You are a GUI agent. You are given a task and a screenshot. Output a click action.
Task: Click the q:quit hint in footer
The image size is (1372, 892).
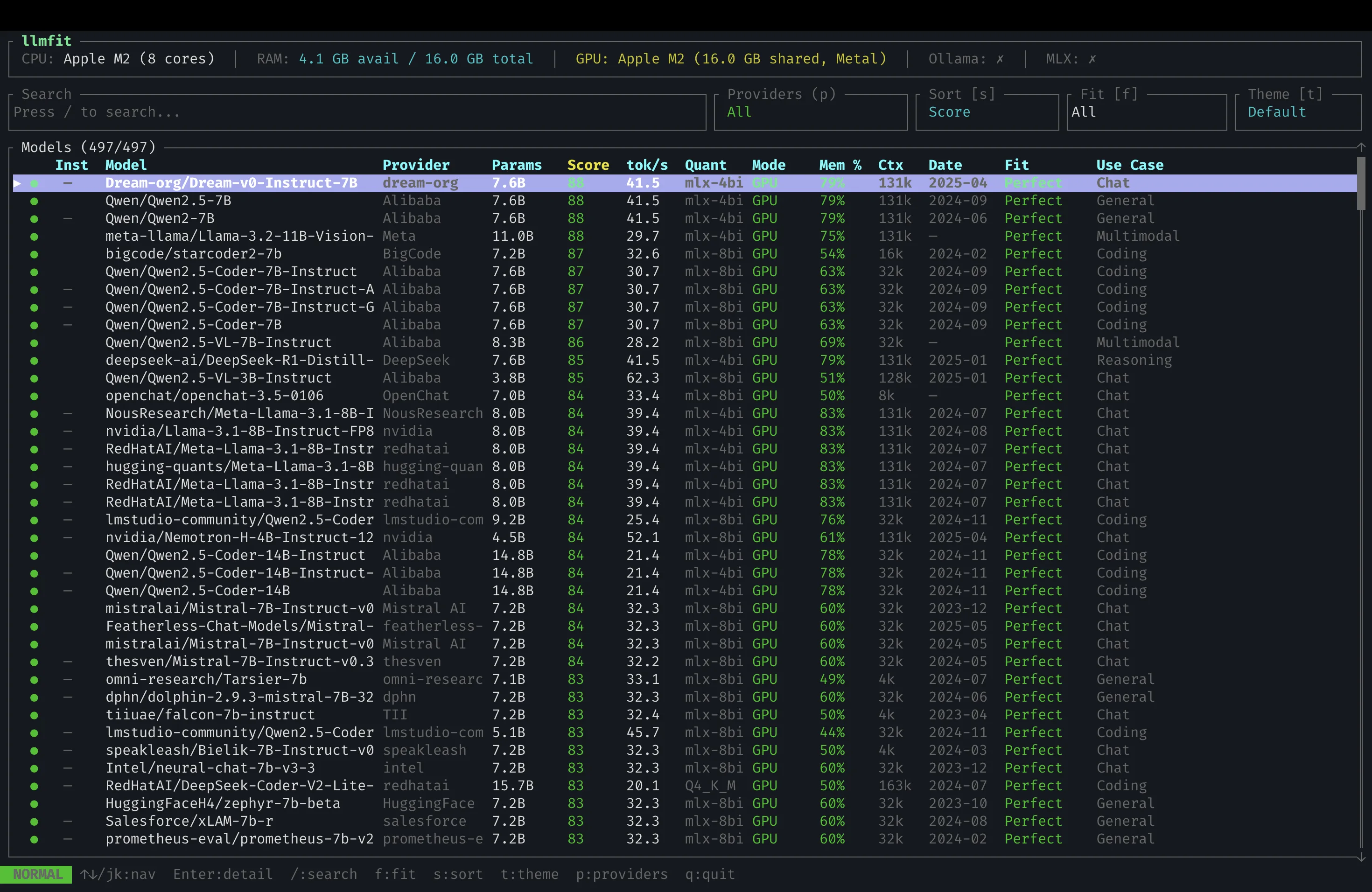(710, 874)
